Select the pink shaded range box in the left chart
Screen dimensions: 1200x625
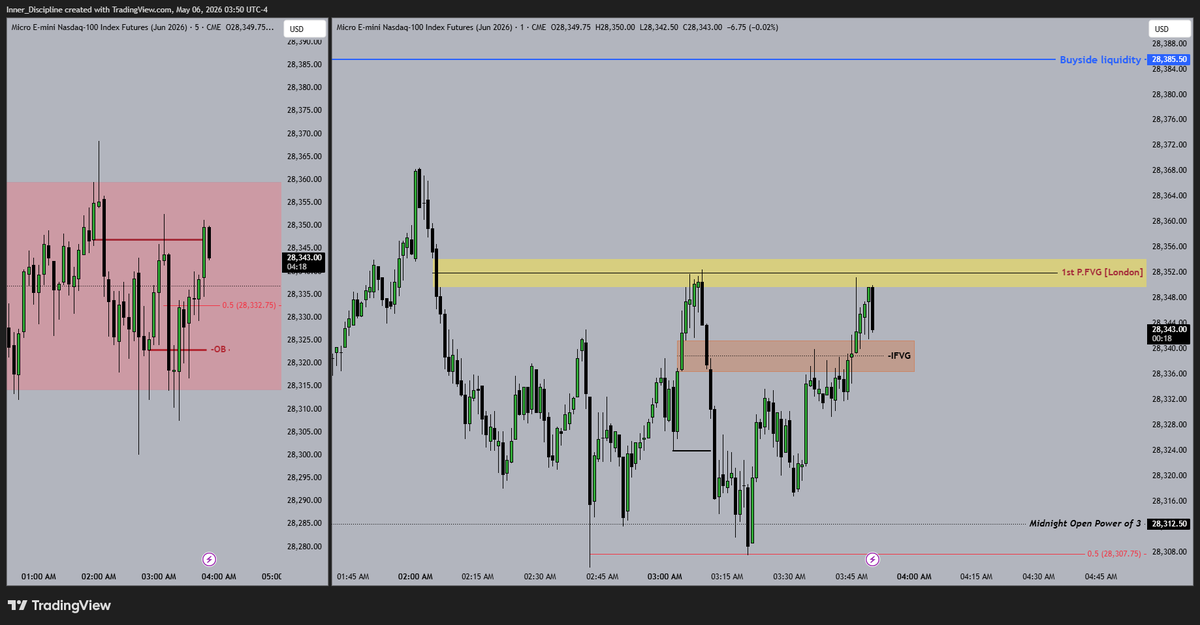click(144, 285)
